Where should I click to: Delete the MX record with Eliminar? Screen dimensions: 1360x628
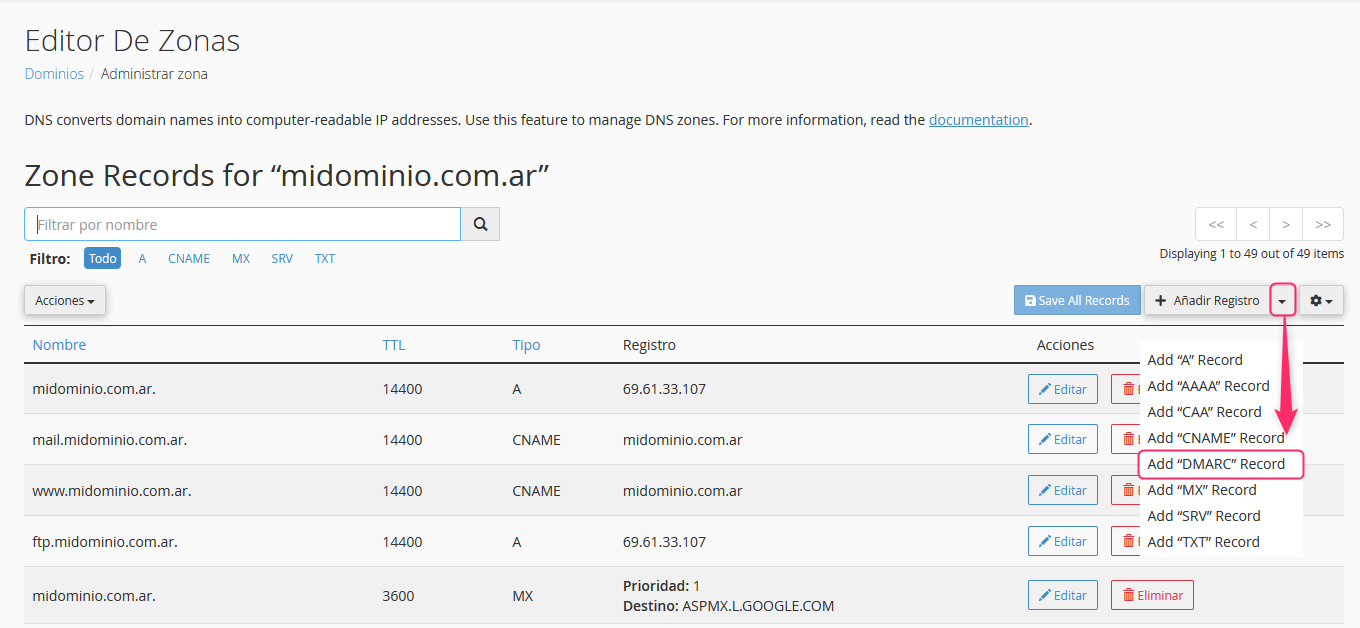(x=1152, y=595)
